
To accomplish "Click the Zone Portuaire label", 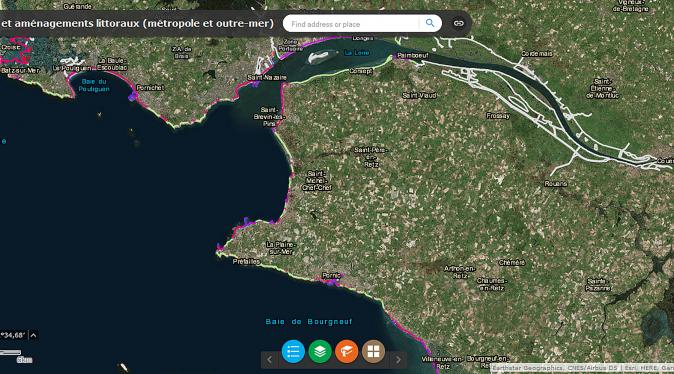I will coord(291,45).
